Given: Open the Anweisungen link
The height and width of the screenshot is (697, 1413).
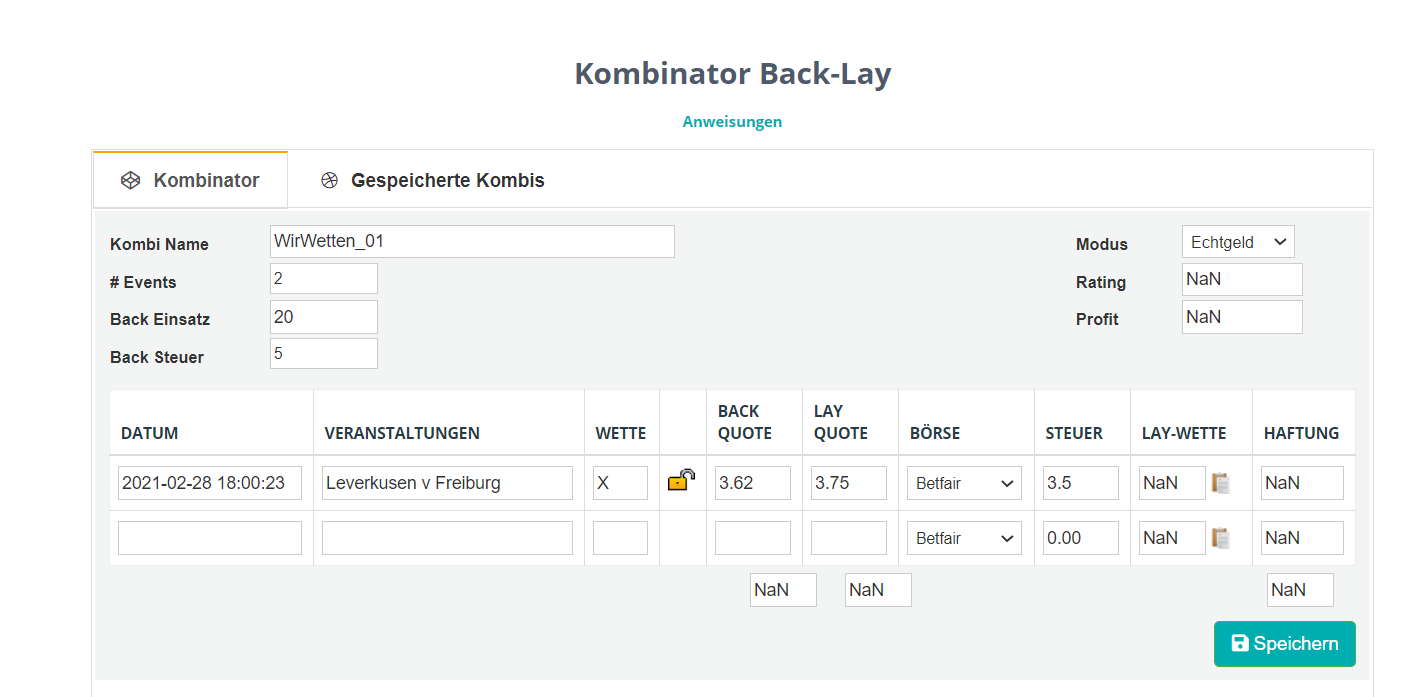Looking at the screenshot, I should tap(732, 121).
